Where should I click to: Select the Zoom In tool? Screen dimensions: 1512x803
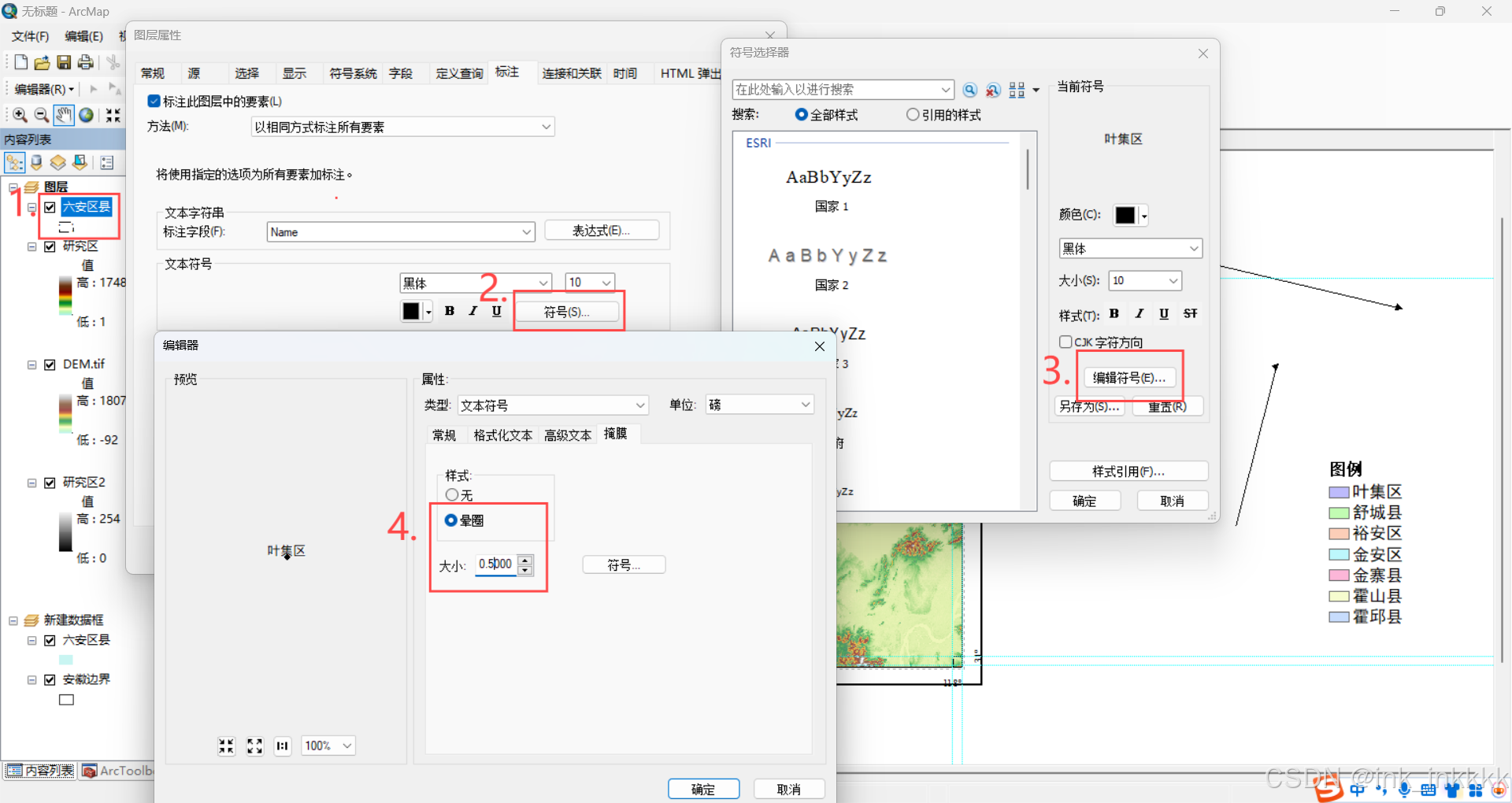point(20,115)
